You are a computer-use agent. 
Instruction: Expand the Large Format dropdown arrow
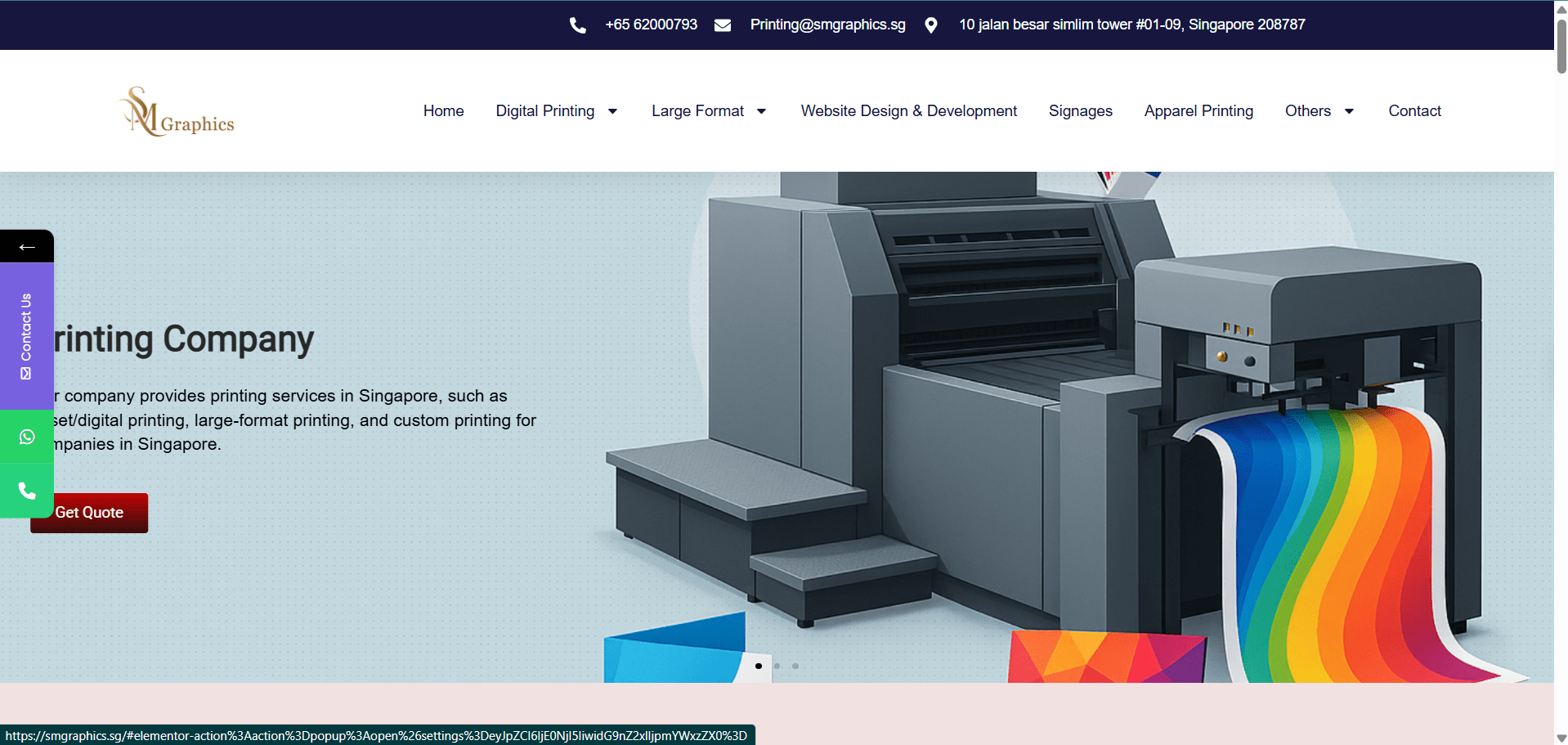761,111
